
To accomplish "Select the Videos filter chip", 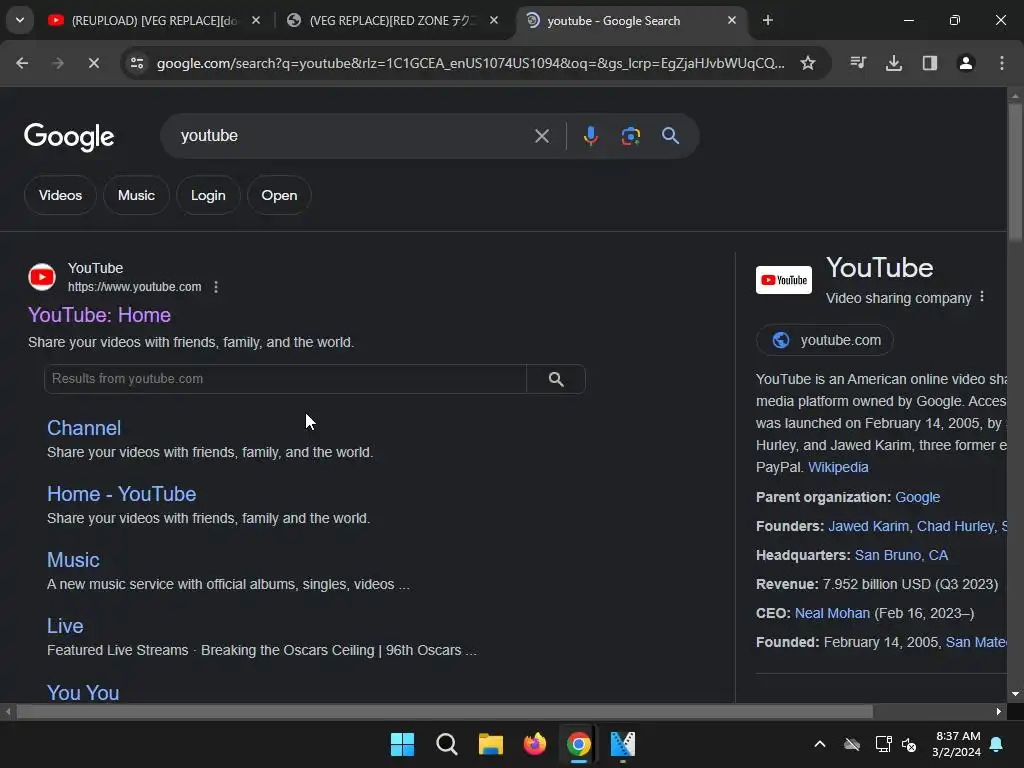I will [x=60, y=195].
